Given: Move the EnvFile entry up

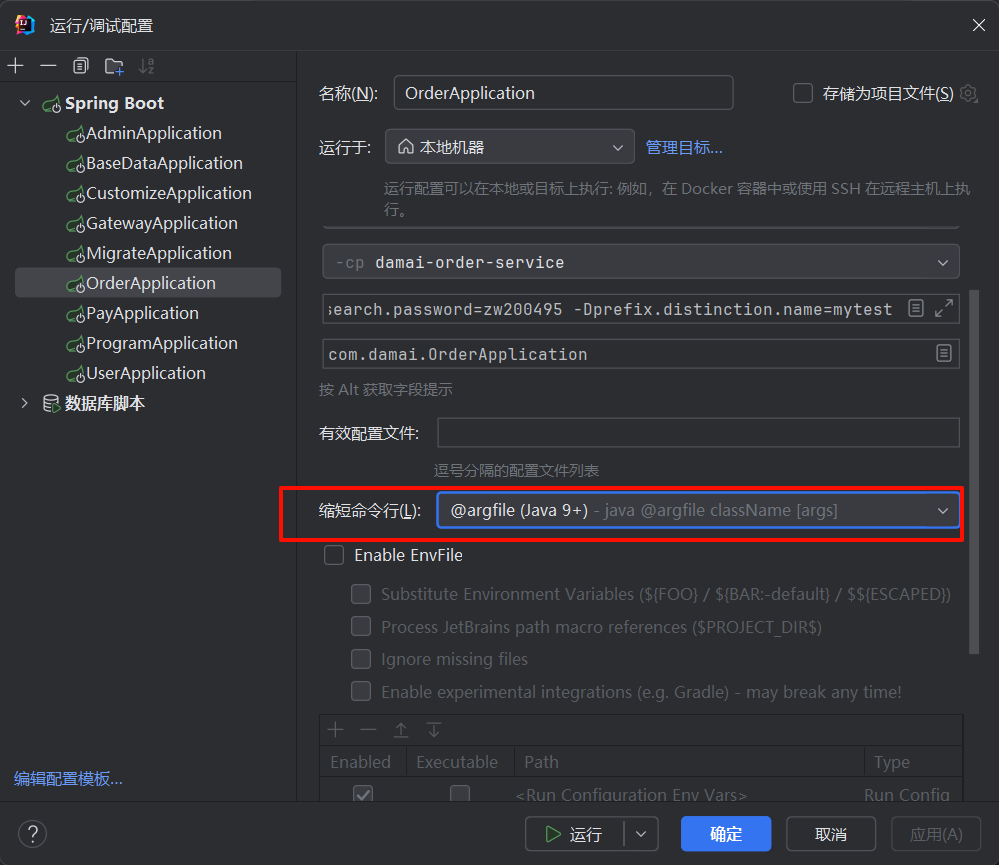Looking at the screenshot, I should coord(401,730).
